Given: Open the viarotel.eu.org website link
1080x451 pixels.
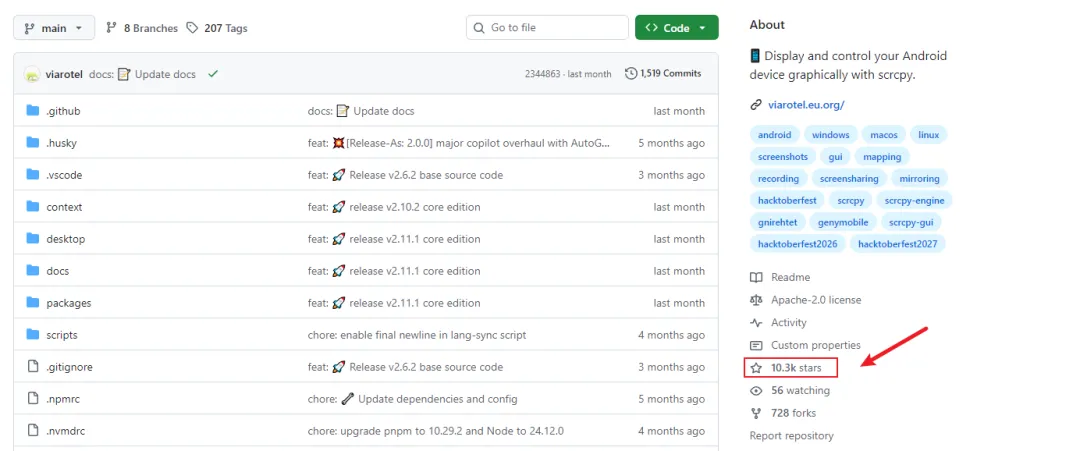Looking at the screenshot, I should 806,105.
